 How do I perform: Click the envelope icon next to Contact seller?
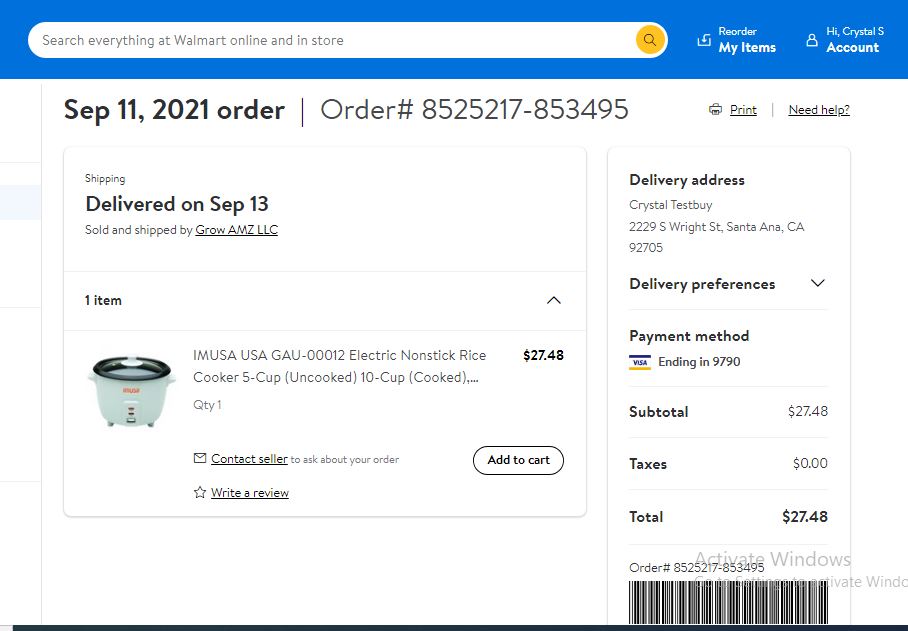pyautogui.click(x=200, y=458)
